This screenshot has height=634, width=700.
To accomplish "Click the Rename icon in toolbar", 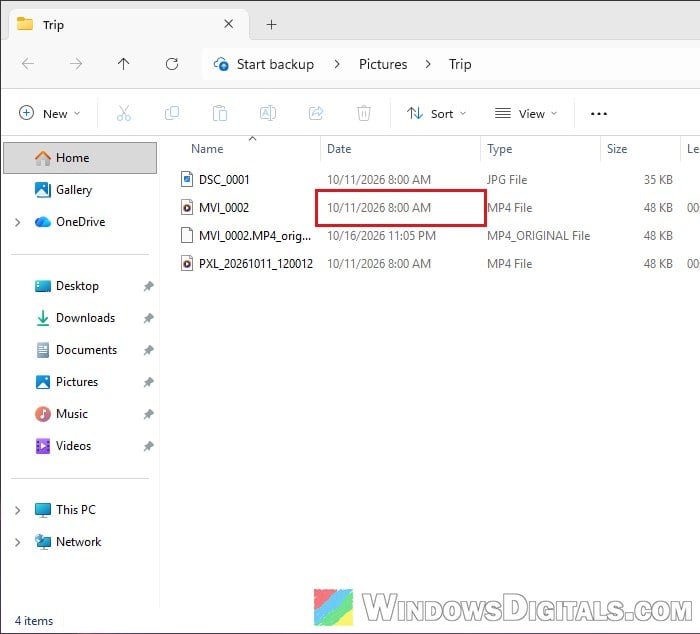I will tap(268, 113).
